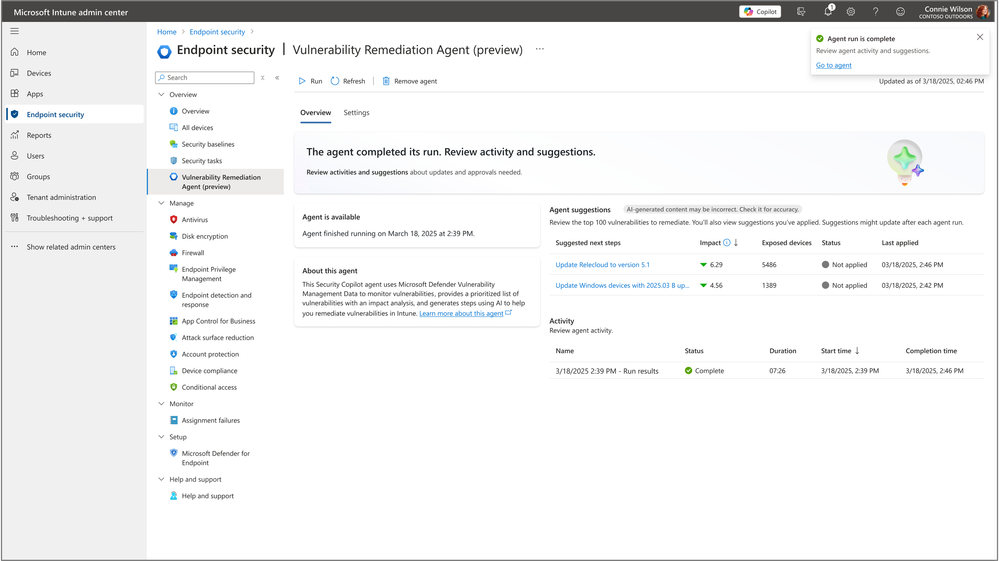The height and width of the screenshot is (561, 999).
Task: Refresh the agent page
Action: [x=348, y=81]
